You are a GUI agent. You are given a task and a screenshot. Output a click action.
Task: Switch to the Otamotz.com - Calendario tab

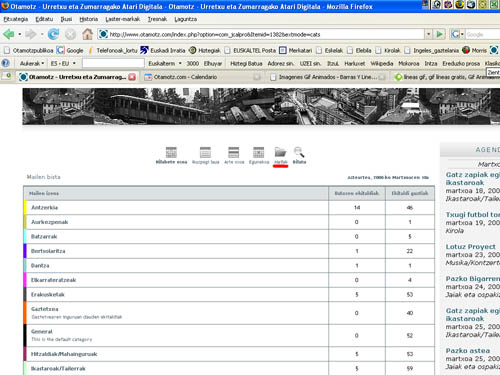pos(202,77)
